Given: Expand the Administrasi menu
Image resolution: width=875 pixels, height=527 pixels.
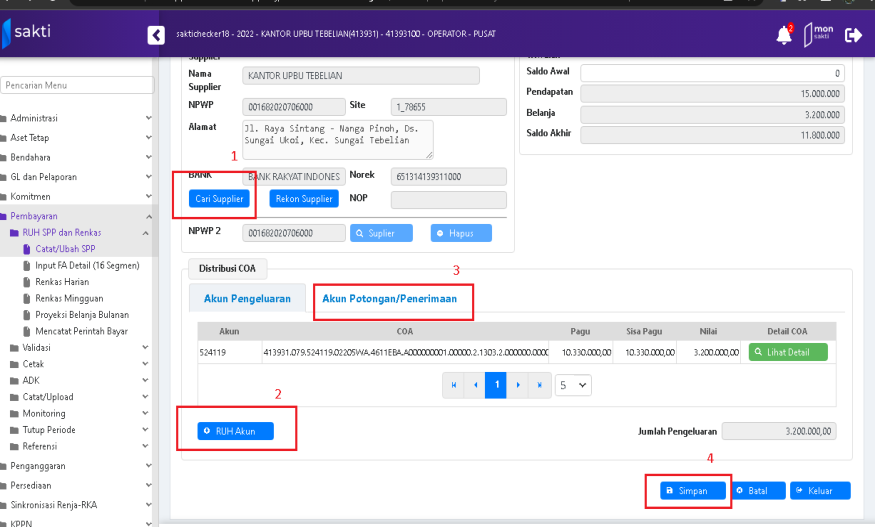Looking at the screenshot, I should tap(75, 118).
